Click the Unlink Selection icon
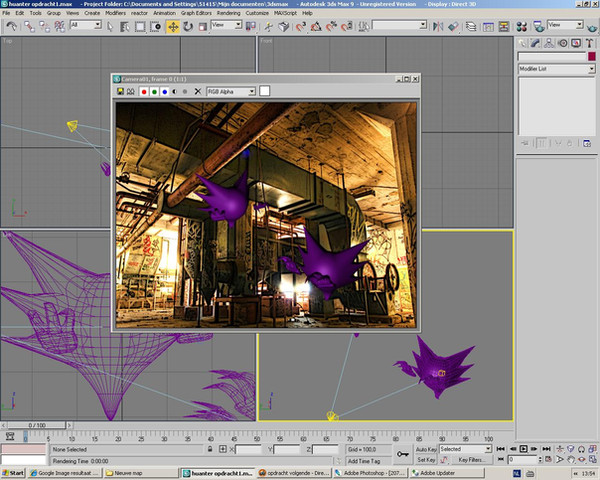Image resolution: width=600 pixels, height=480 pixels. click(44, 26)
